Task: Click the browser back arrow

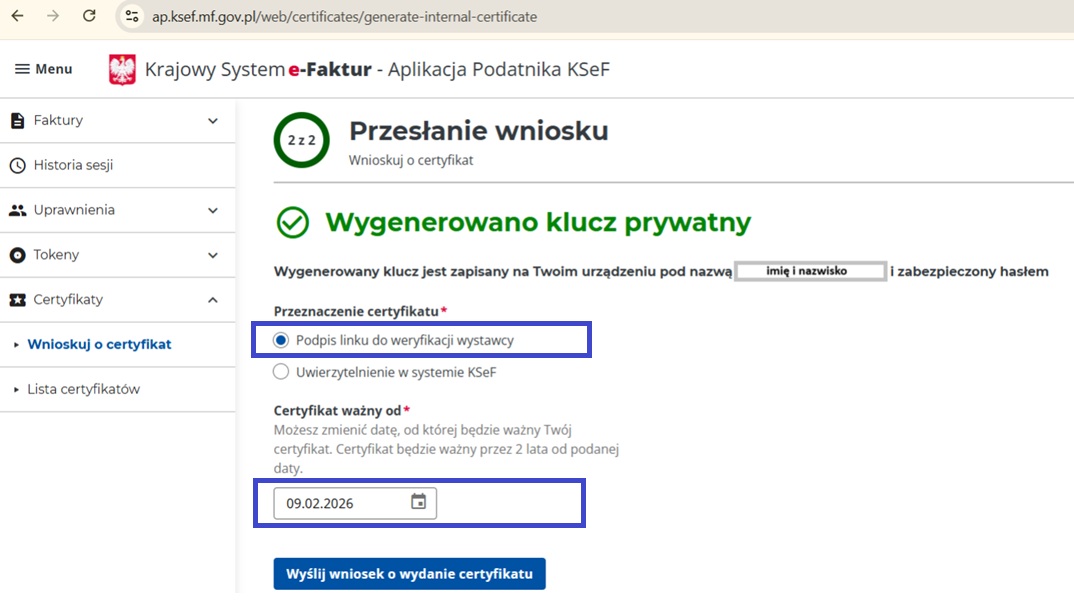Action: coord(17,17)
